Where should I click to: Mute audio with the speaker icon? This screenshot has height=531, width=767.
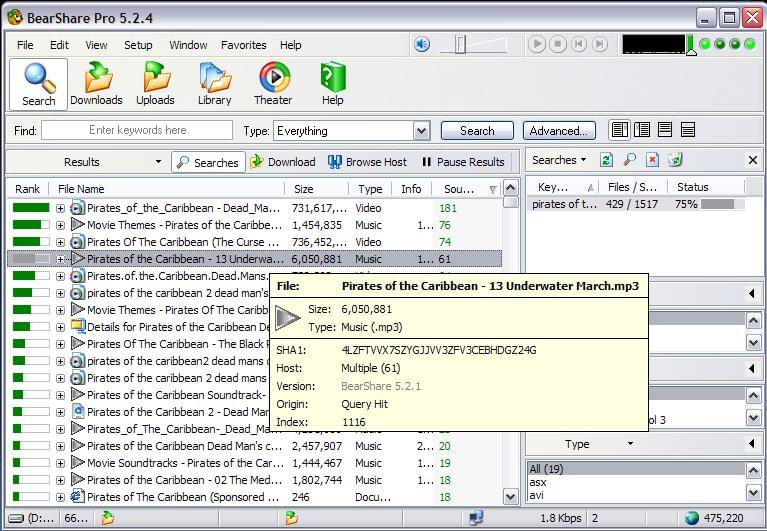coord(422,44)
